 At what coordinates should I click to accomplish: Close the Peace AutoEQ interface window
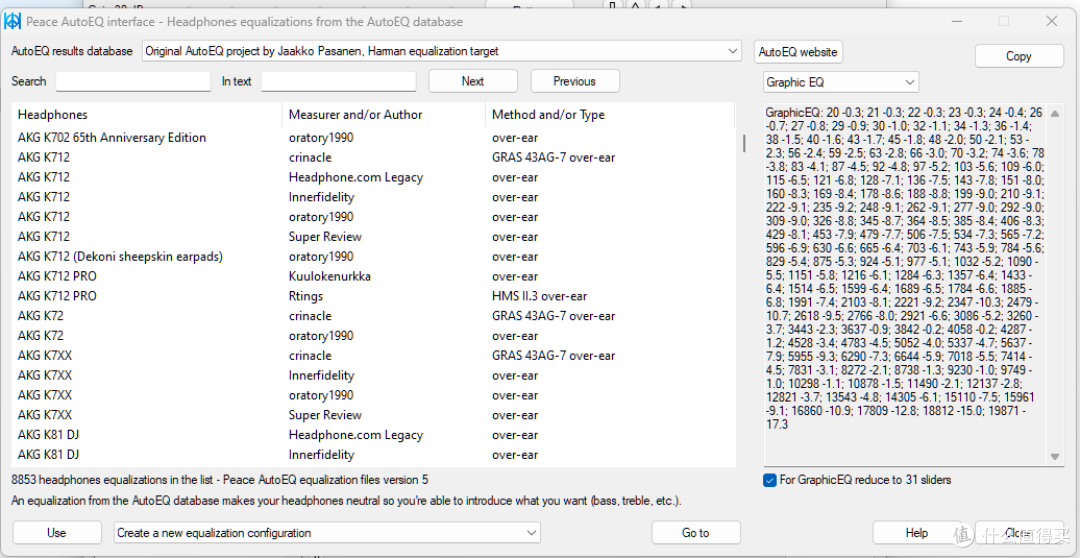(x=1052, y=21)
